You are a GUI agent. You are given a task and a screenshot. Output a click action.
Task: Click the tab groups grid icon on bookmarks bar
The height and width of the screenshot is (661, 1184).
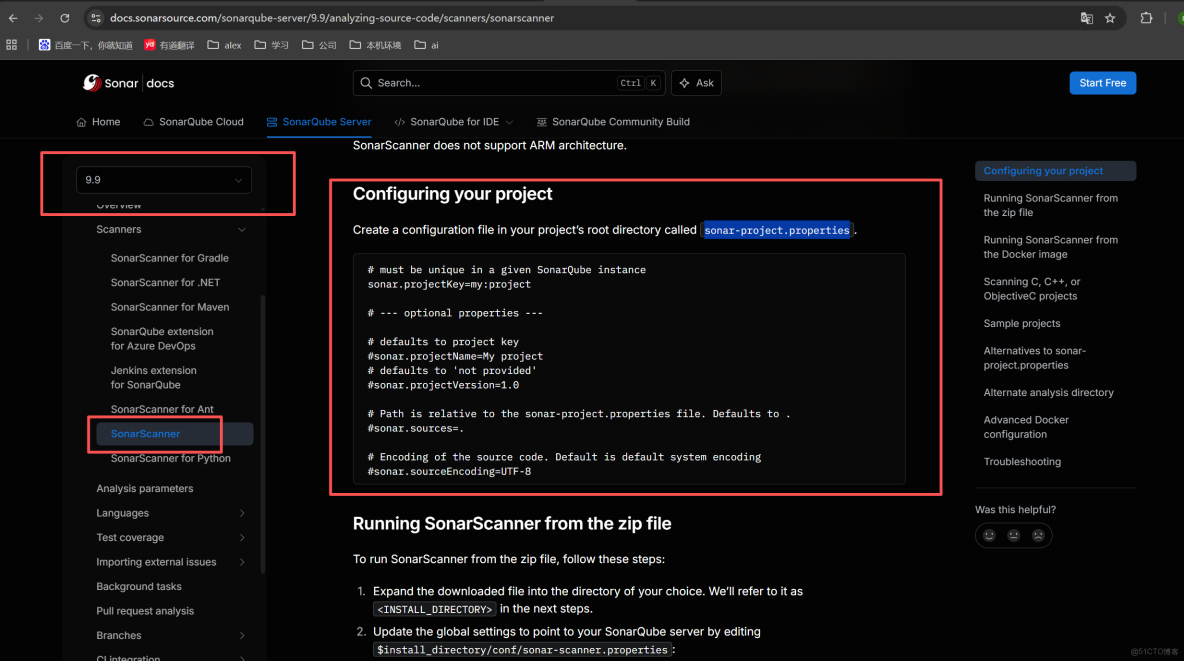tap(11, 44)
